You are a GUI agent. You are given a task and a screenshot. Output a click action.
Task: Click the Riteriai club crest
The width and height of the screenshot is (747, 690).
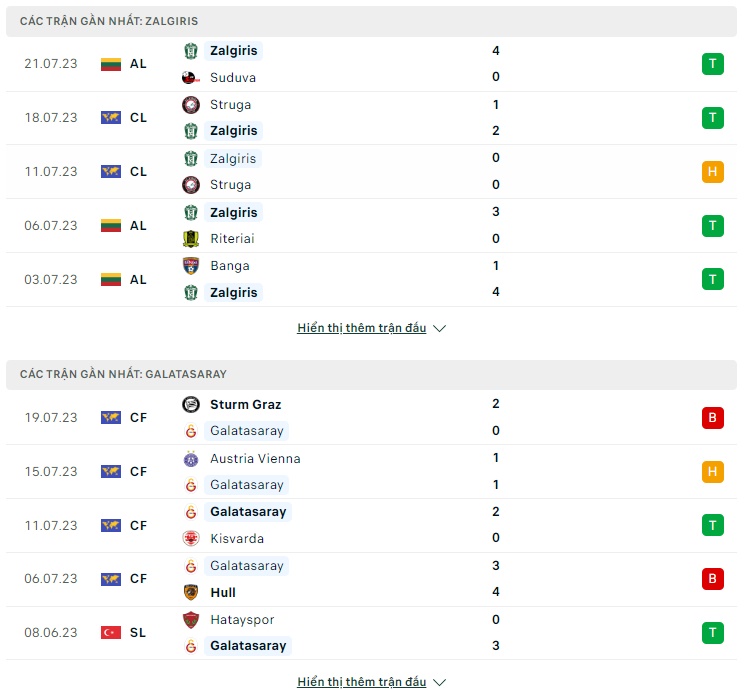pyautogui.click(x=191, y=239)
